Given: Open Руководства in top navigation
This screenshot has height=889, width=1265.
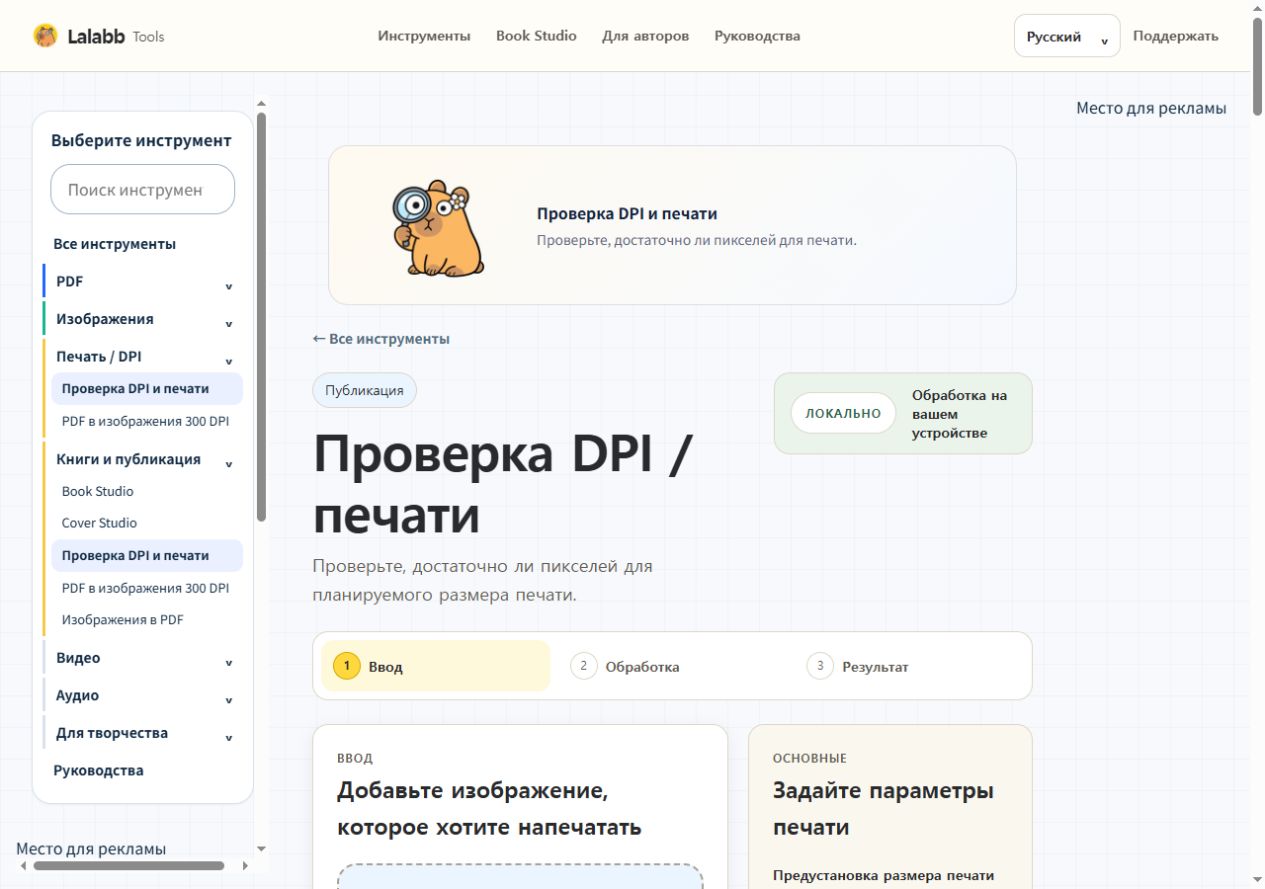Looking at the screenshot, I should pos(757,36).
